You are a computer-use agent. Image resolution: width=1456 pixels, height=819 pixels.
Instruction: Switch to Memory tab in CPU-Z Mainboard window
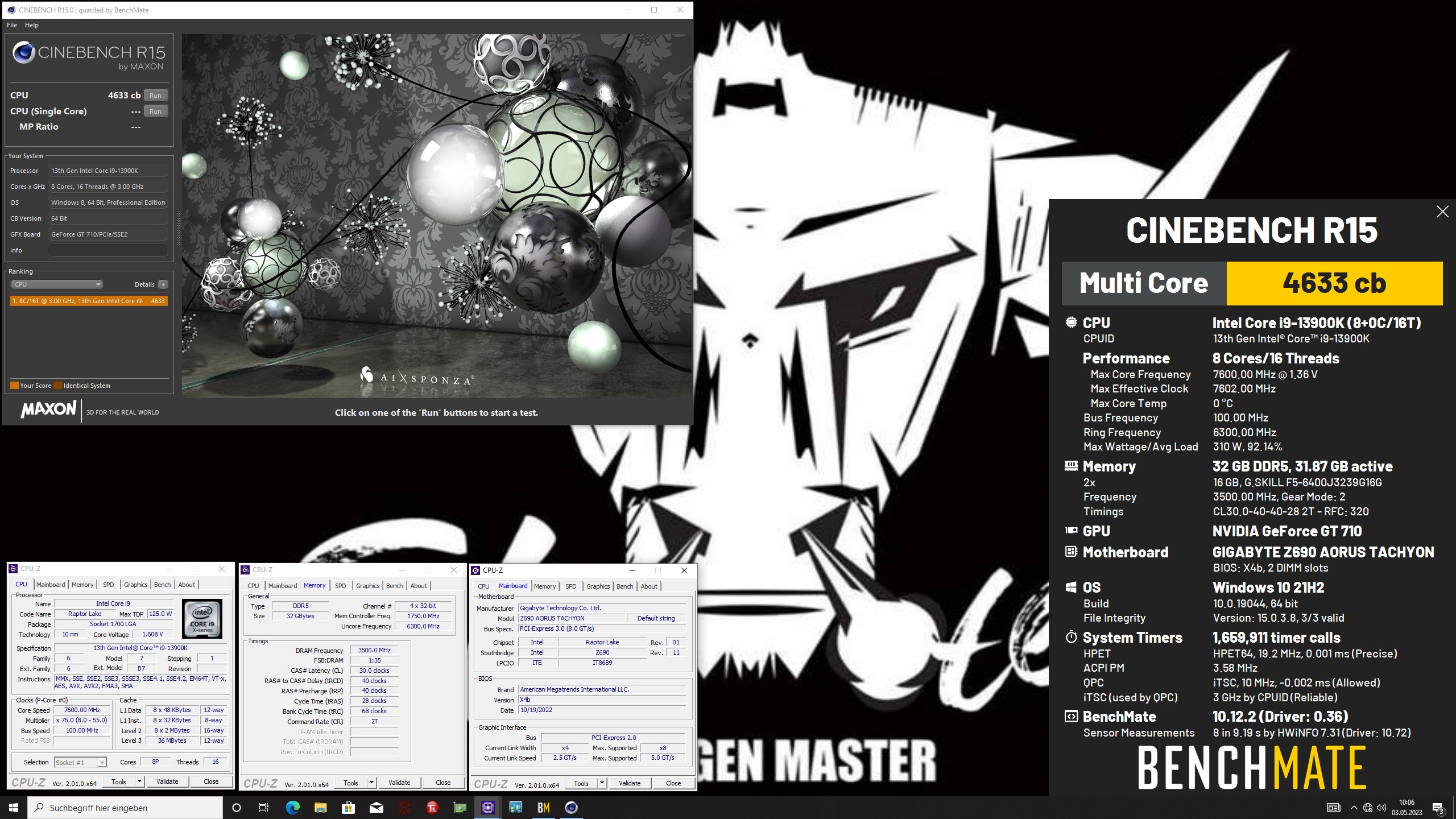[x=545, y=586]
